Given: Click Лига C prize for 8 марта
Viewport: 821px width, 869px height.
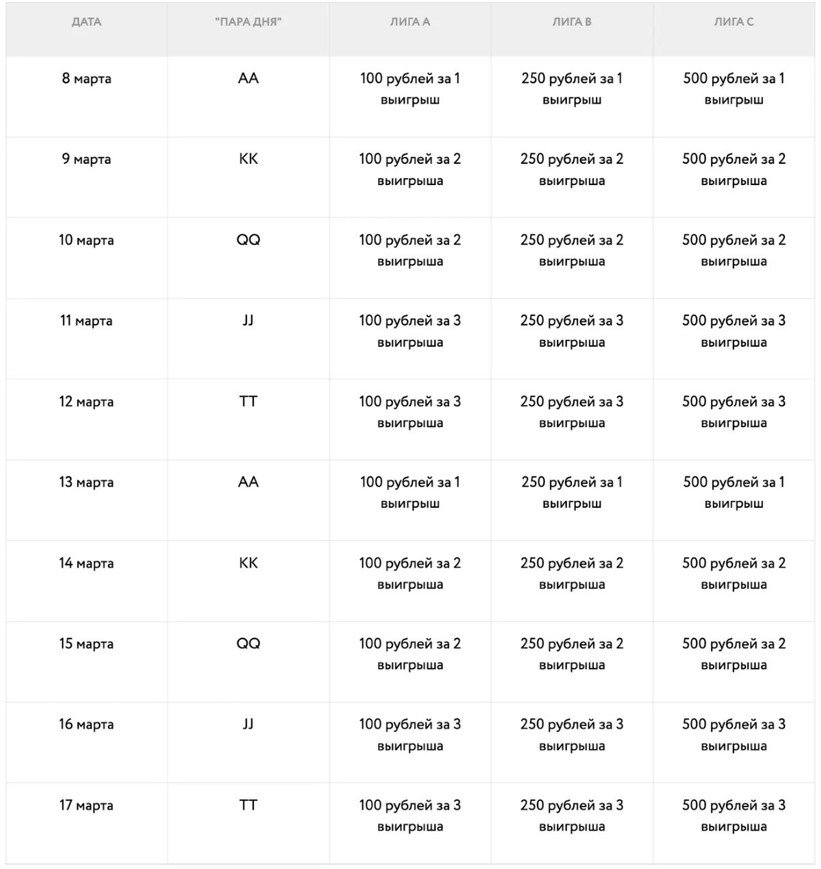Looking at the screenshot, I should 734,89.
